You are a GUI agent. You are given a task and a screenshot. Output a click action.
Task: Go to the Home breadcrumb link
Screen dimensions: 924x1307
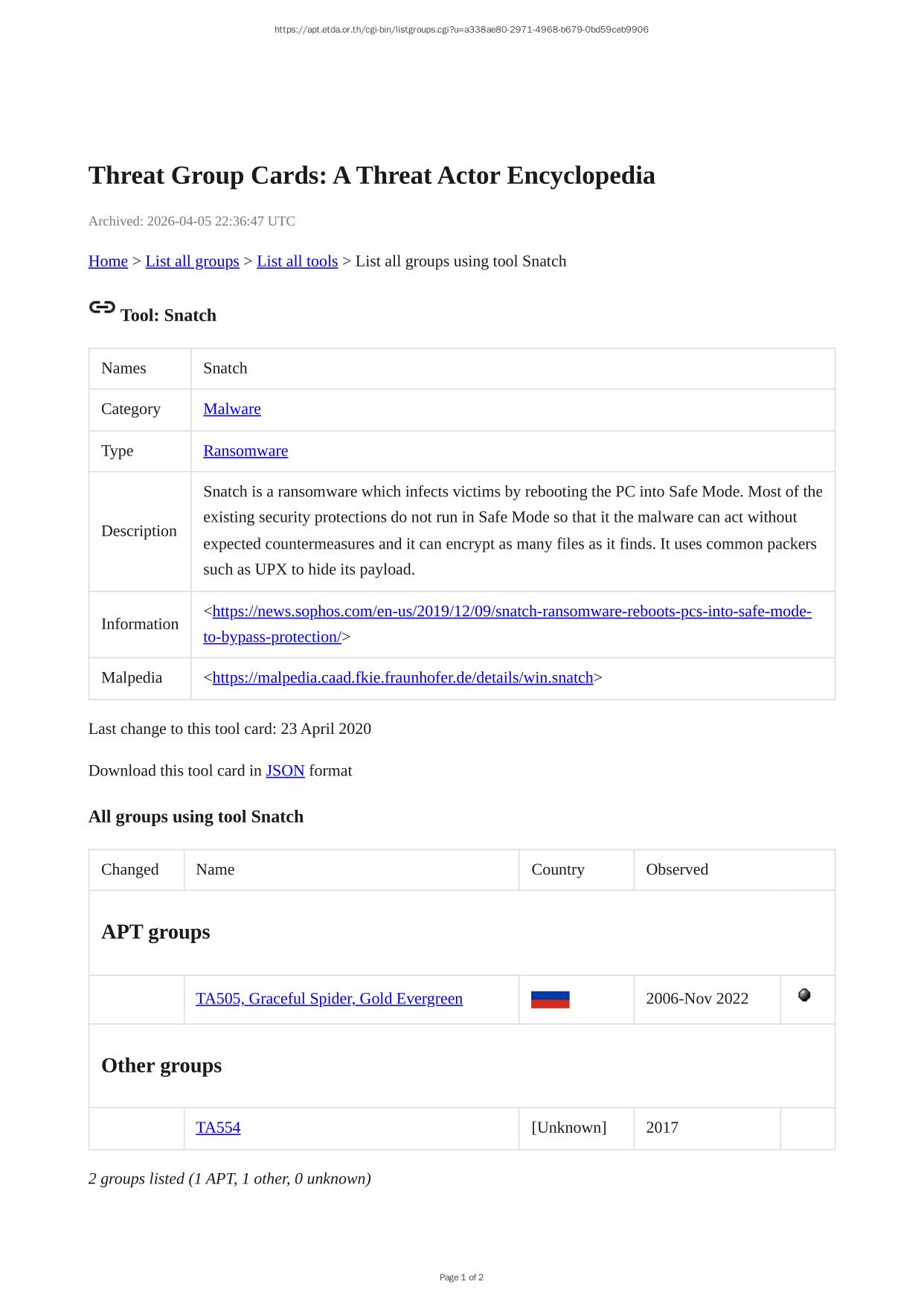[x=108, y=261]
